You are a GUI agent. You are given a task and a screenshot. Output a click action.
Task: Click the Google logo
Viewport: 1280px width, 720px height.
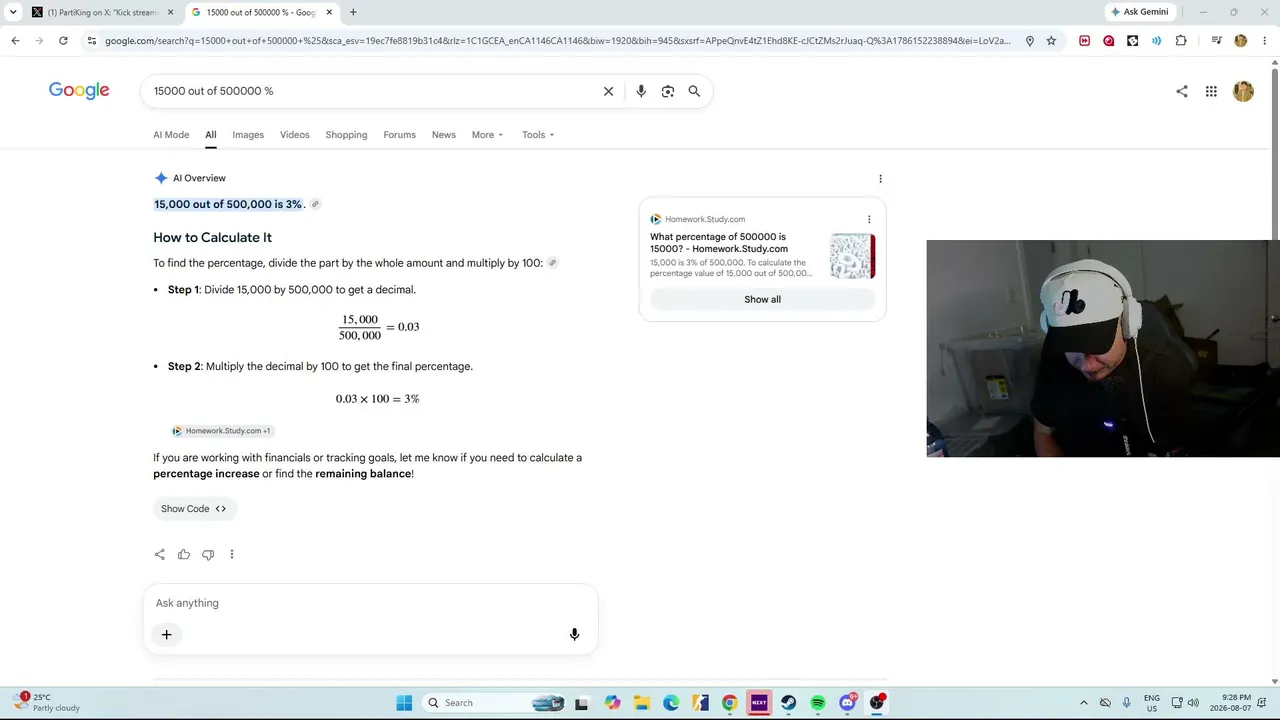(79, 91)
